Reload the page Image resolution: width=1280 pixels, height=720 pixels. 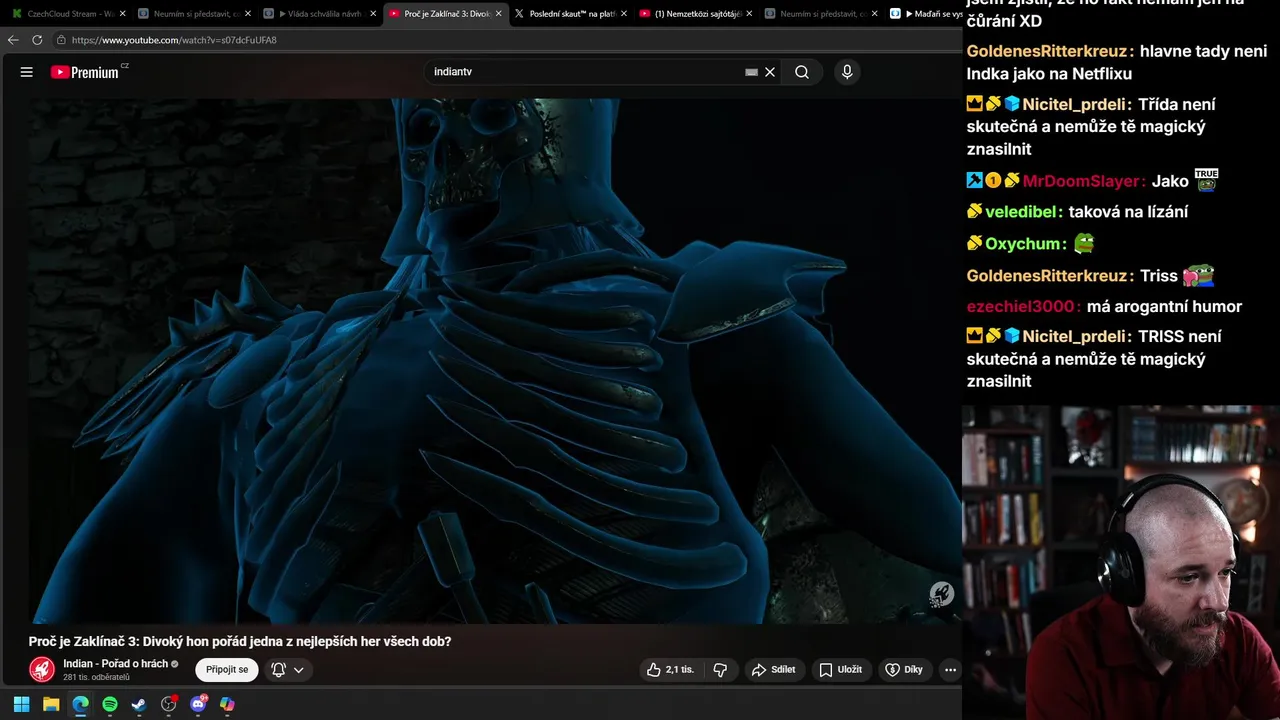coord(37,40)
